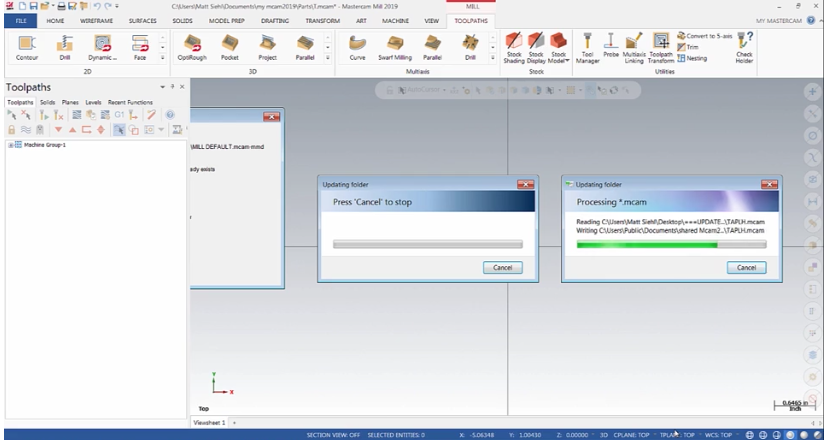Select the Contour 2D toolpath
This screenshot has width=824, height=440.
(x=26, y=47)
